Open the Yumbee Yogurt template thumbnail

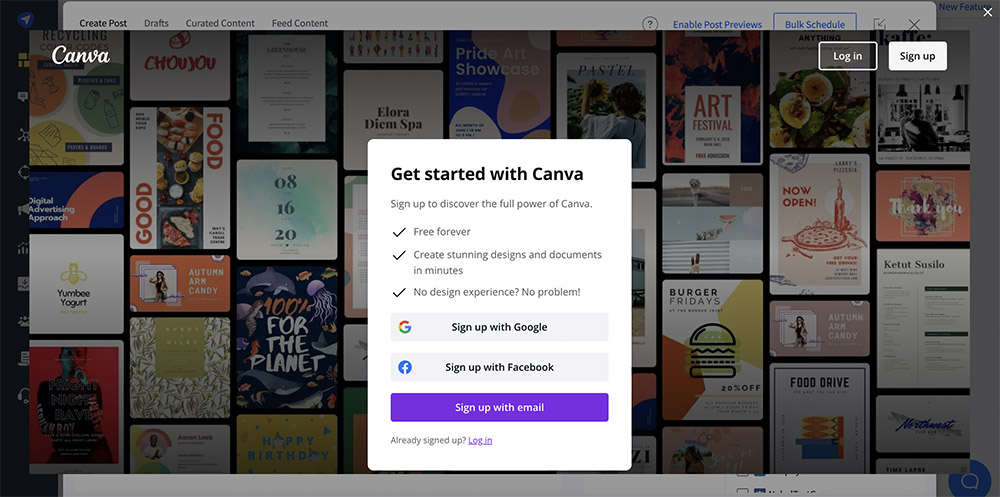pos(77,283)
